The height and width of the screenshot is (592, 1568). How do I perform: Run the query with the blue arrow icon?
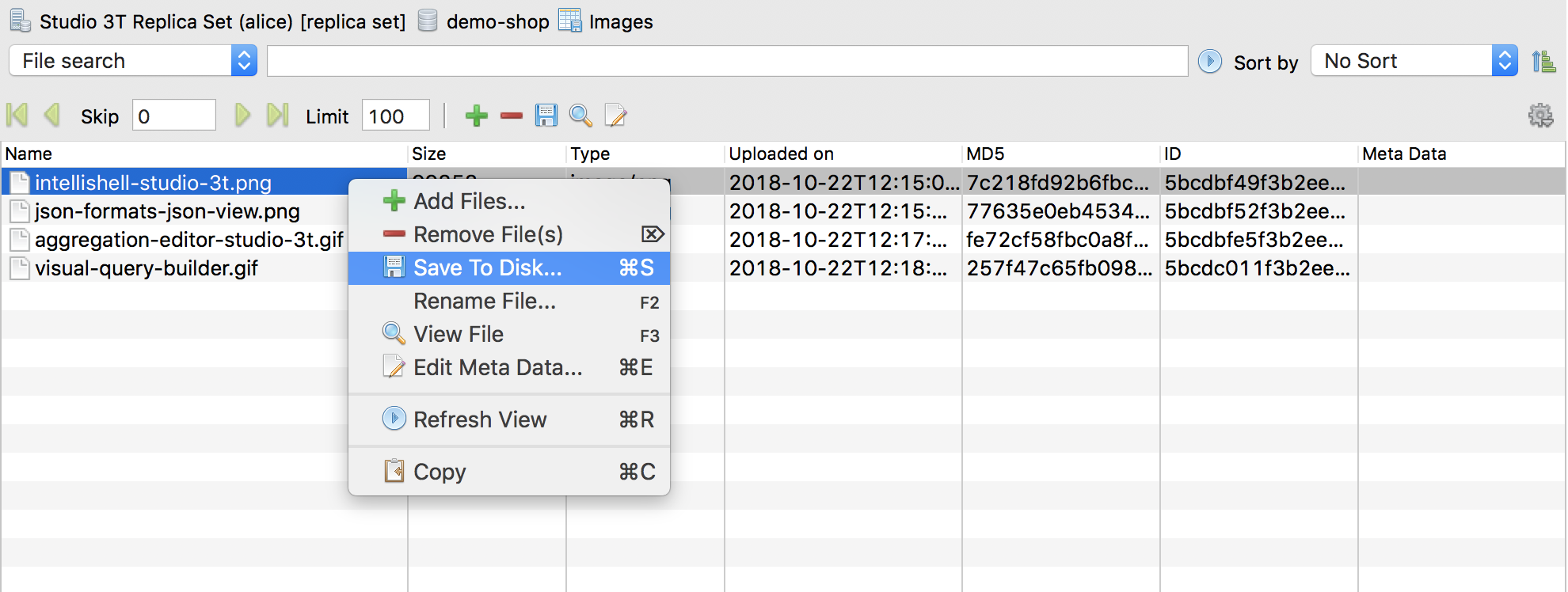pyautogui.click(x=1209, y=60)
